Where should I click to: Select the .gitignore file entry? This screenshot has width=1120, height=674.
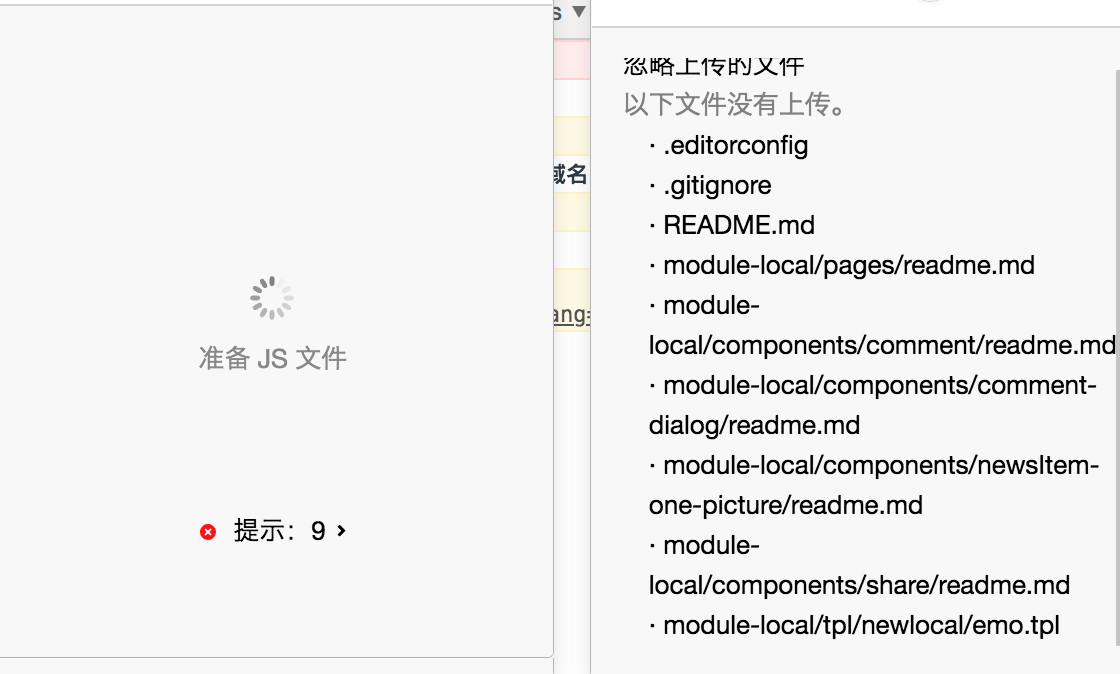coord(717,185)
